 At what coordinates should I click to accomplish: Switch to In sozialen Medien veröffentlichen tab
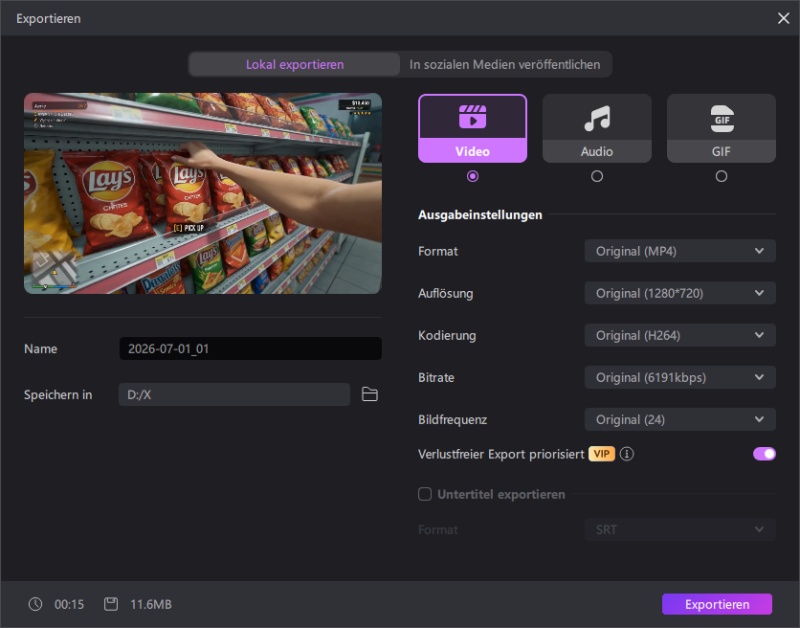505,64
